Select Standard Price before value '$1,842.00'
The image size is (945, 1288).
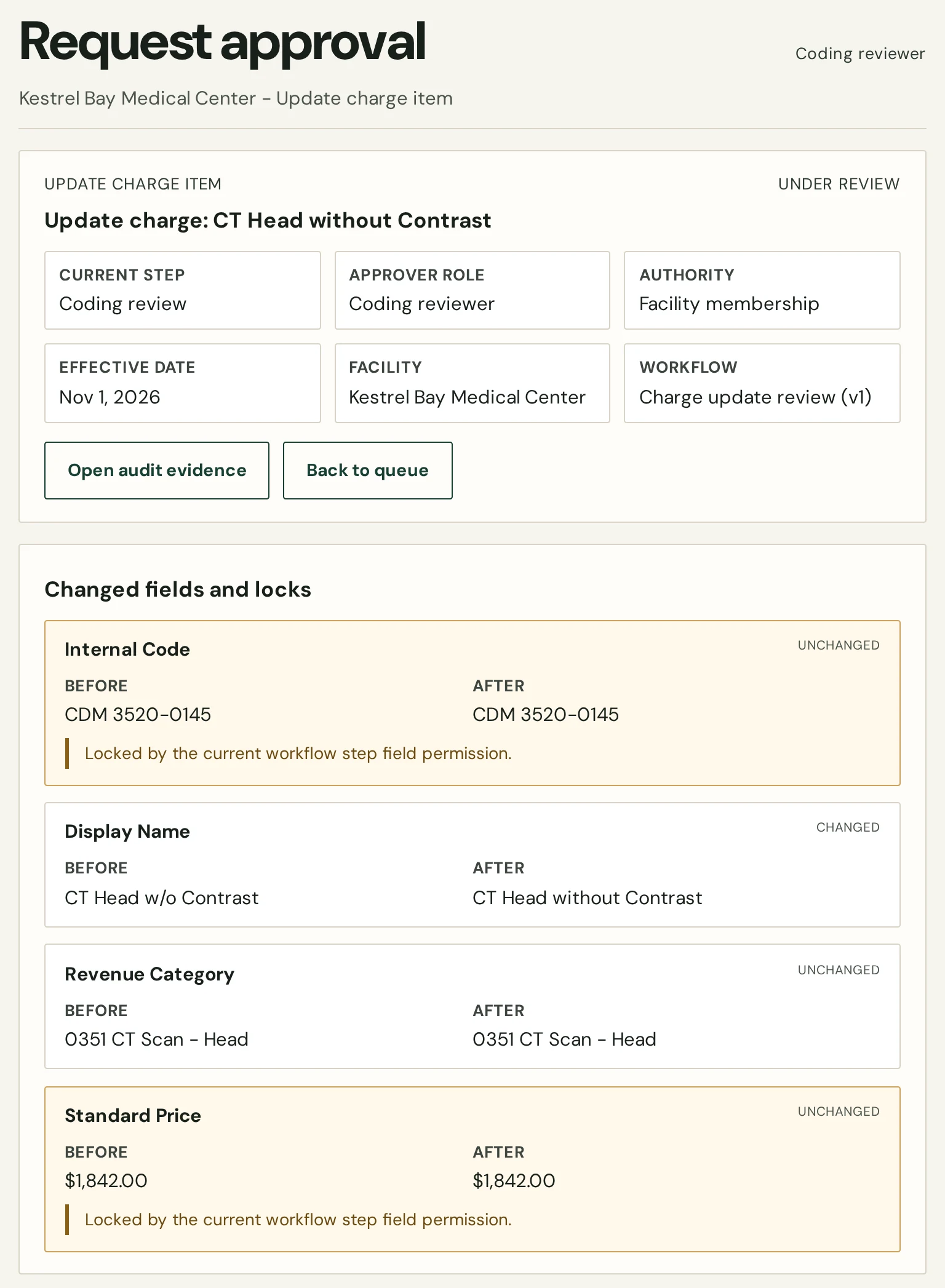click(106, 1180)
